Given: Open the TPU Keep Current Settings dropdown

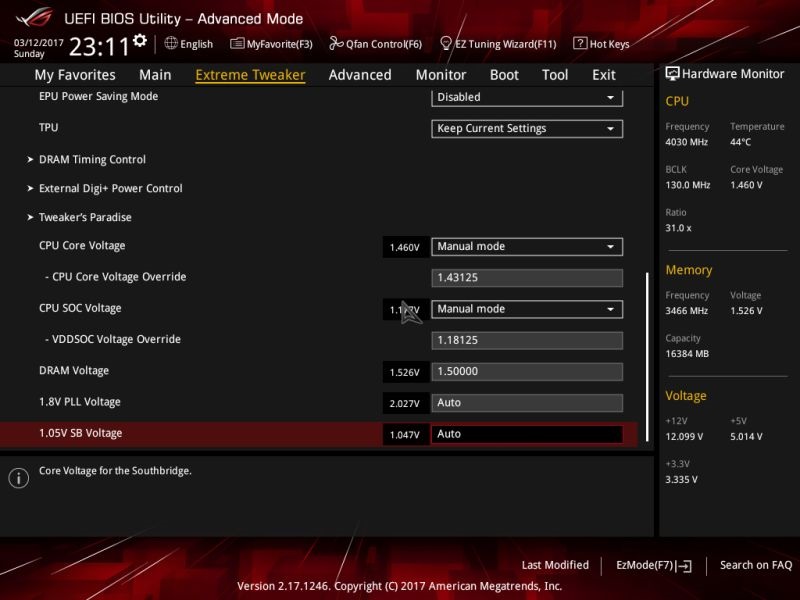Looking at the screenshot, I should click(x=527, y=129).
